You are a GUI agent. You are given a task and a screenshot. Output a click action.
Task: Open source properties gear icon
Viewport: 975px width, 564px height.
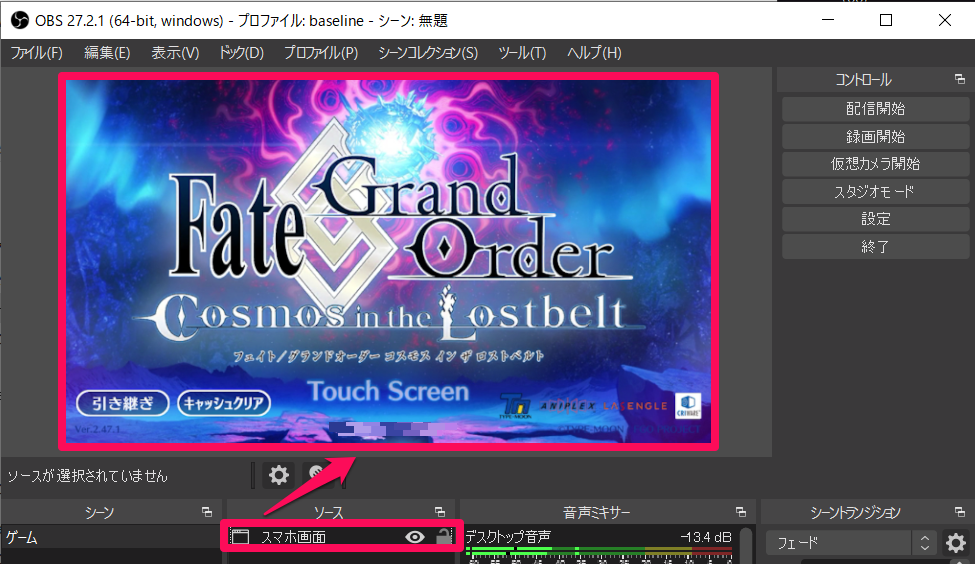point(279,475)
